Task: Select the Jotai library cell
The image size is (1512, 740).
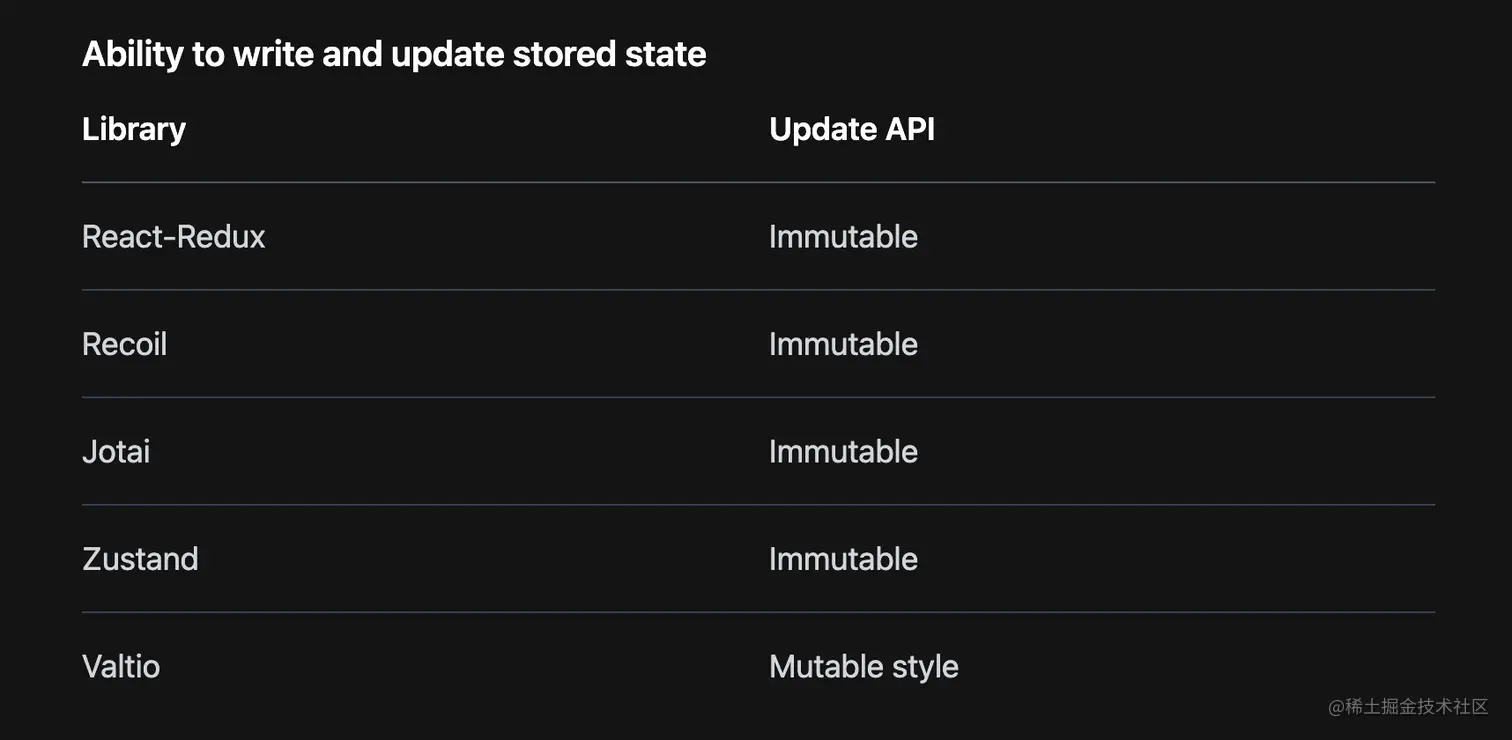Action: click(116, 452)
